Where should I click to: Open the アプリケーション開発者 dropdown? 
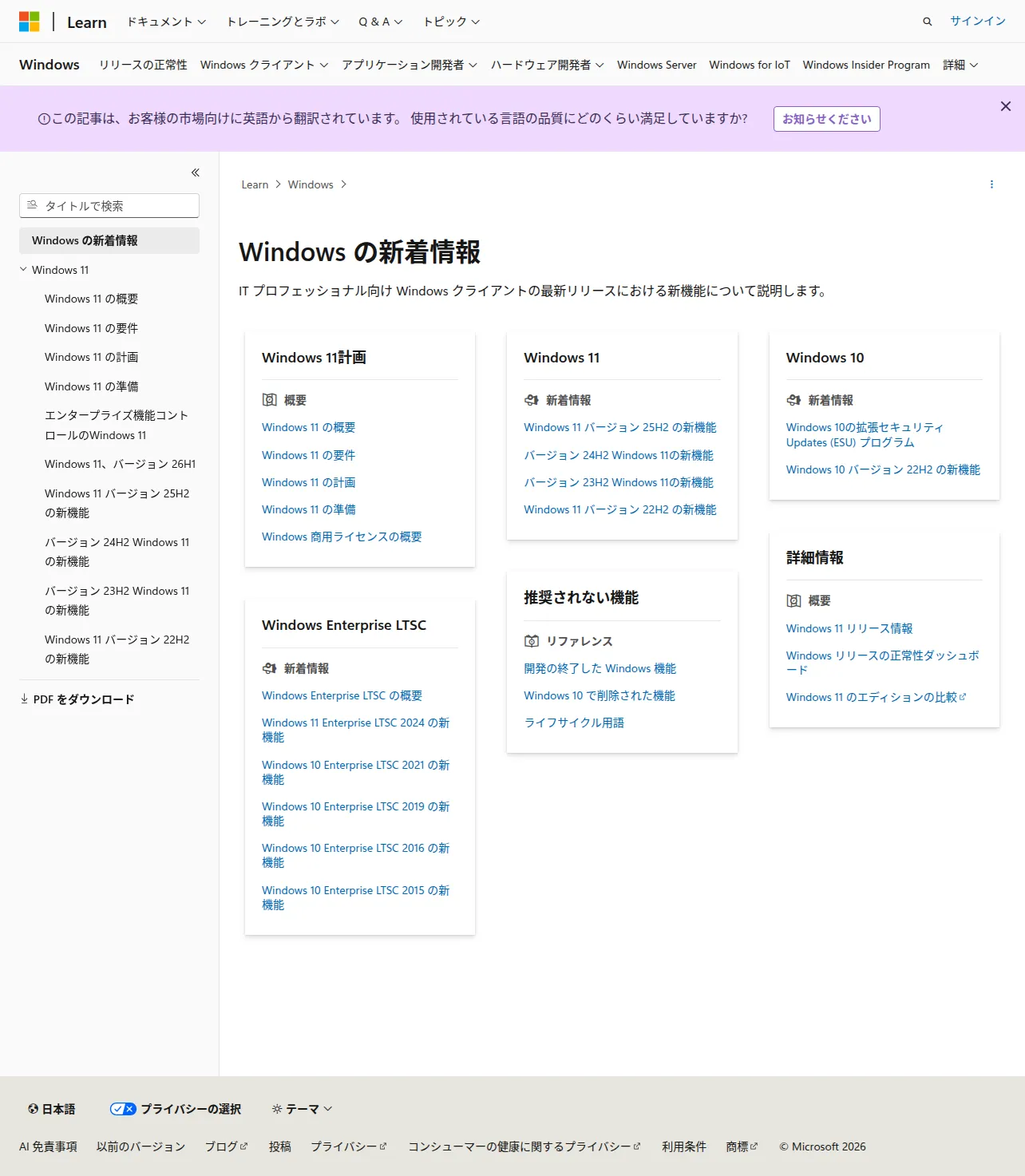click(x=410, y=65)
